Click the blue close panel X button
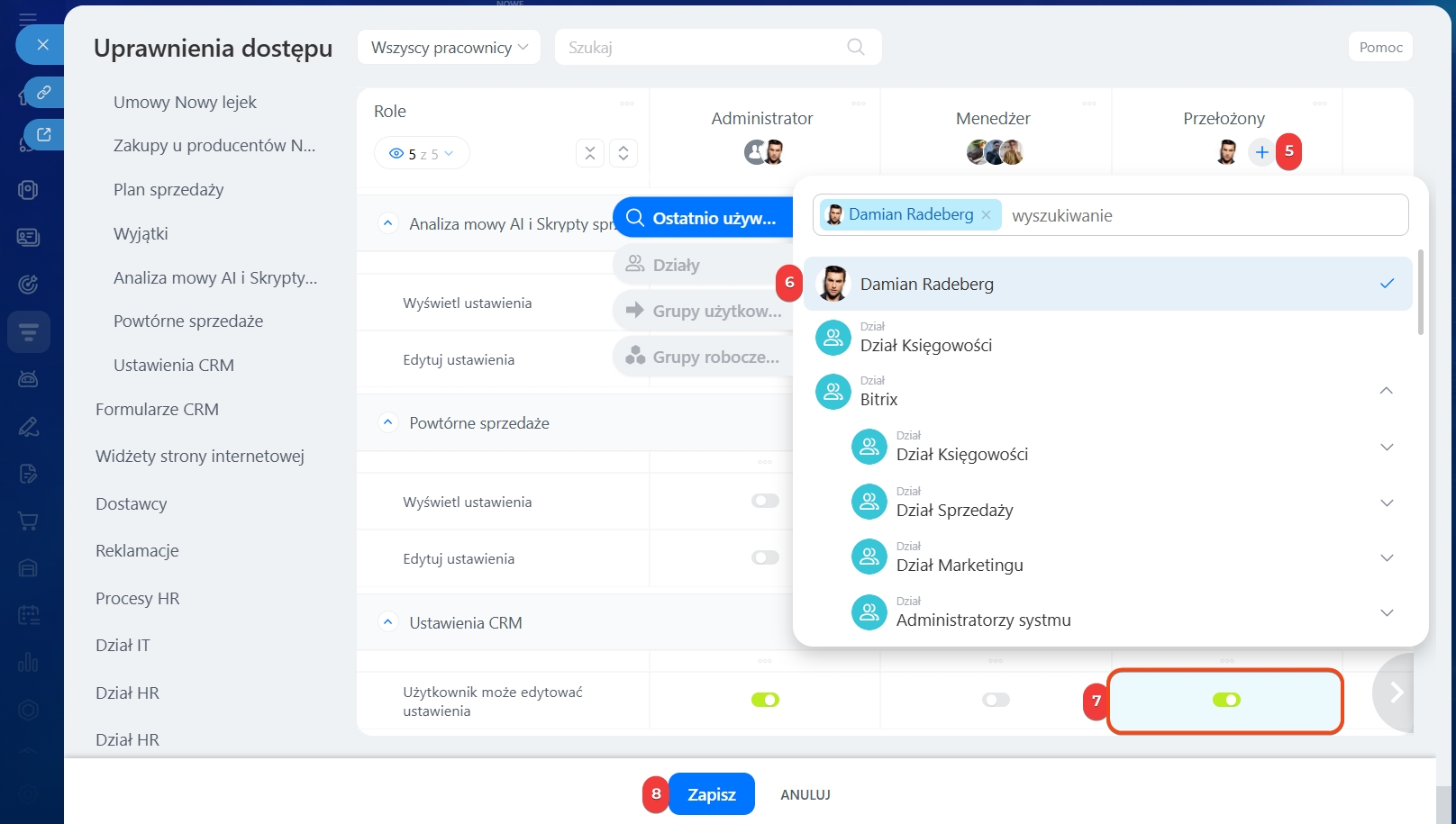1456x824 pixels. pyautogui.click(x=42, y=44)
